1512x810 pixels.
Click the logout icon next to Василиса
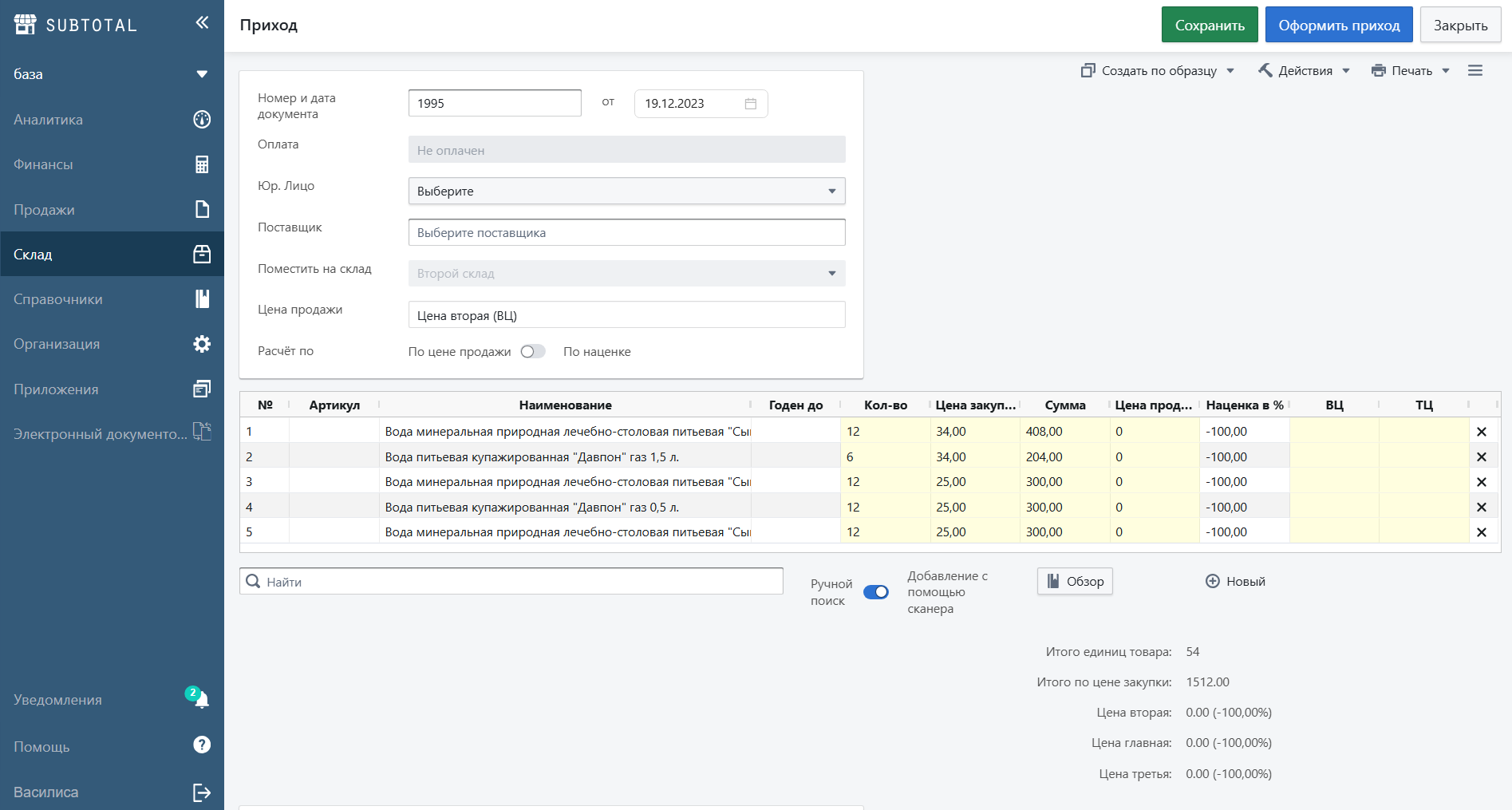pyautogui.click(x=202, y=792)
